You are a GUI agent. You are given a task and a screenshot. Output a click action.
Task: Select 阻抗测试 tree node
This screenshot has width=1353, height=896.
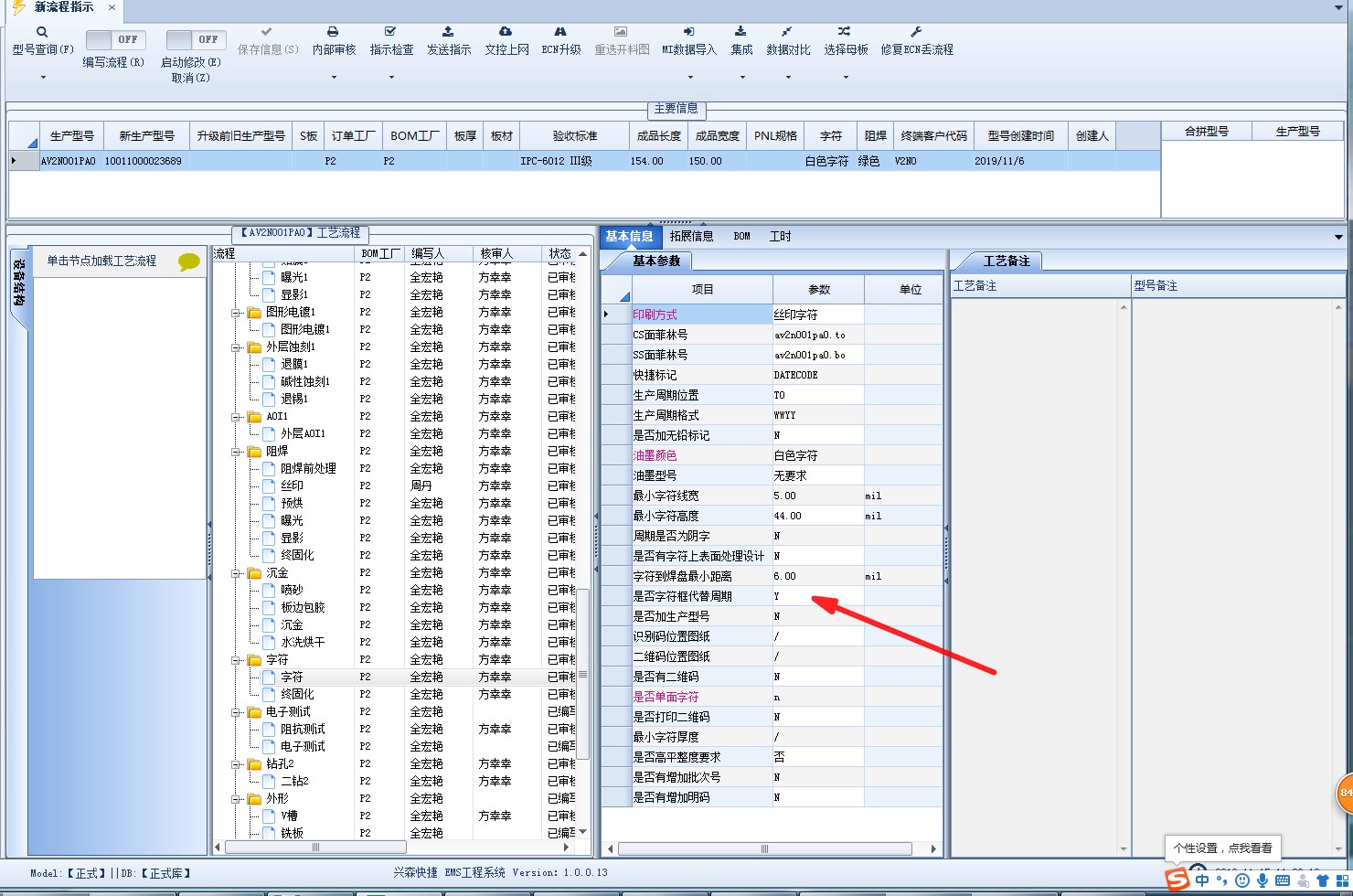point(303,730)
